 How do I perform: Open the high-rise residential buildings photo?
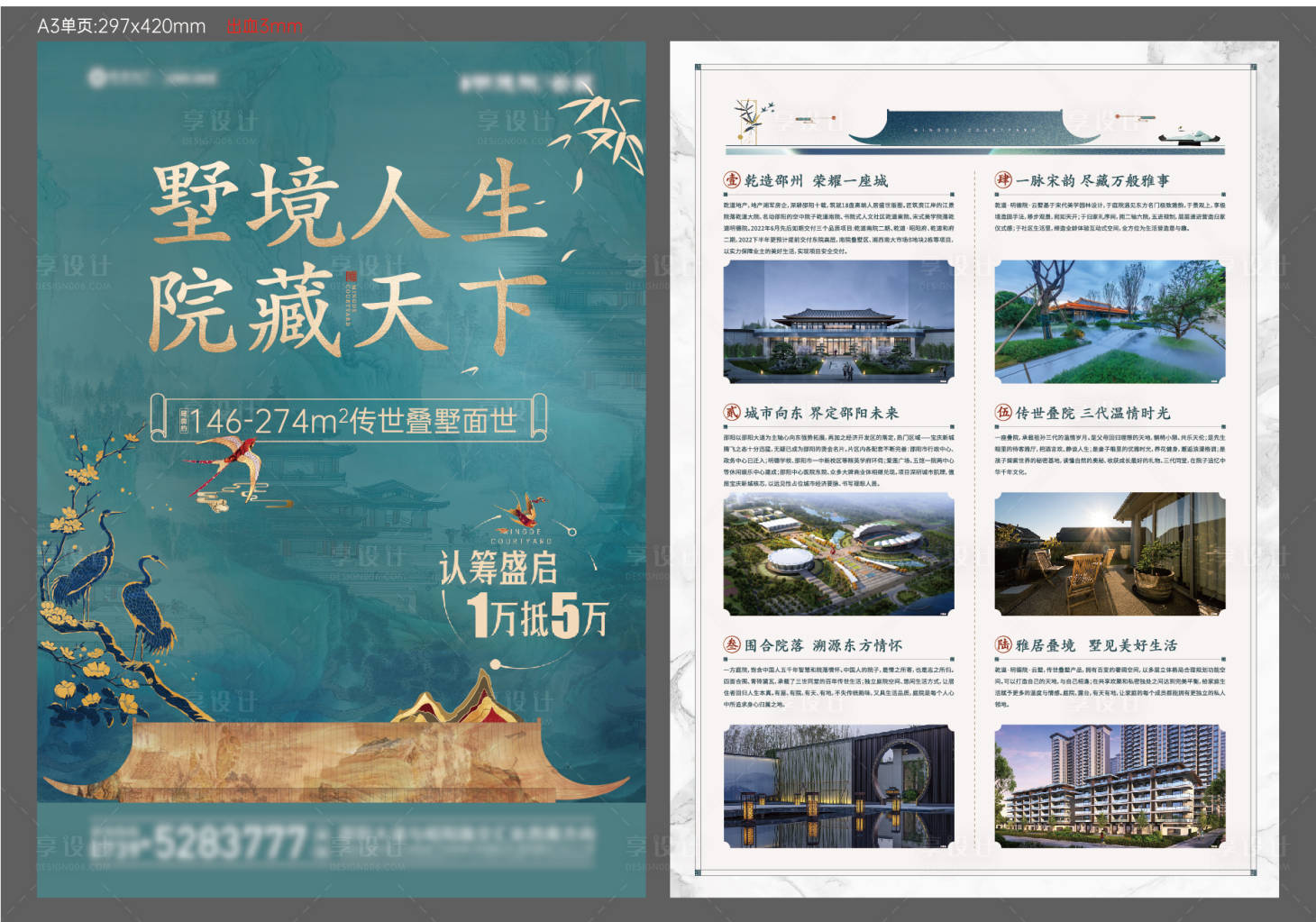1110,786
